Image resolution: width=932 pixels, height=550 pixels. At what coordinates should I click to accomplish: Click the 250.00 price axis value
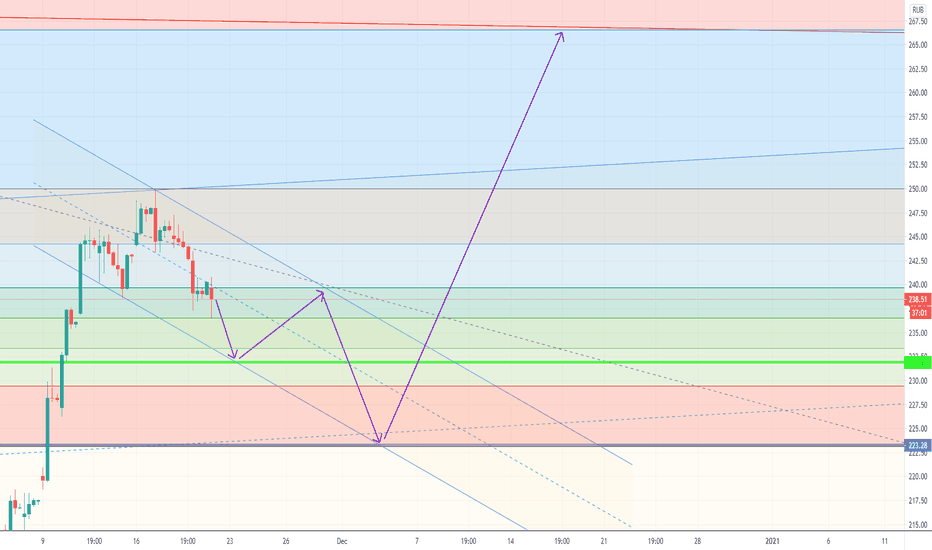point(918,189)
